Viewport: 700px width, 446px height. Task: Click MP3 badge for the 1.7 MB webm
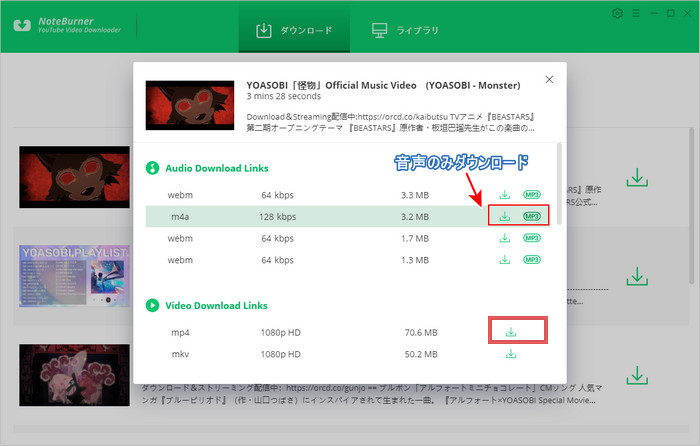pos(532,238)
